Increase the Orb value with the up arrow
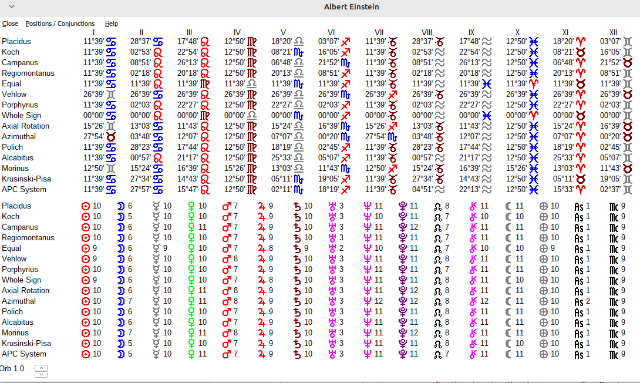The height and width of the screenshot is (383, 640). tap(41, 367)
